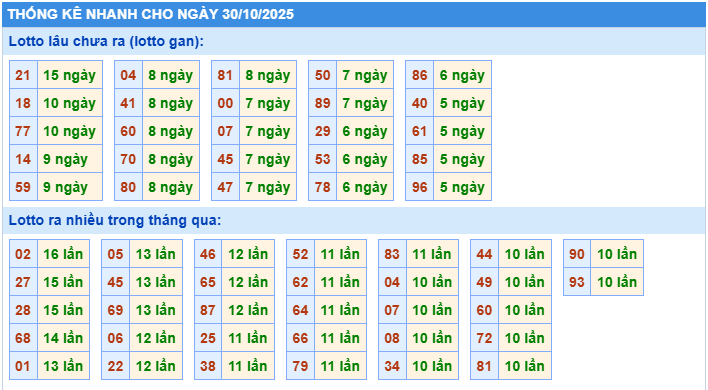Click '8 ngày' cell beside number 80

pos(171,187)
